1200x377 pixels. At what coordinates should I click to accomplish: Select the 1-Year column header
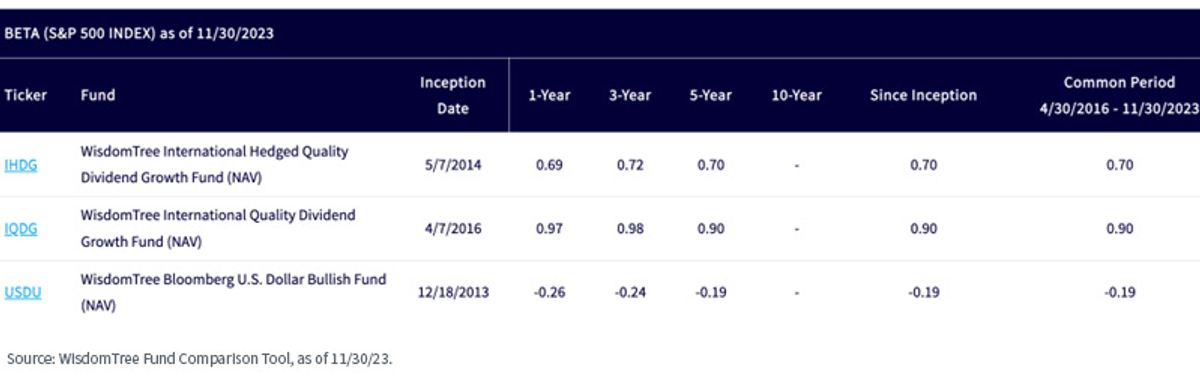pyautogui.click(x=550, y=96)
